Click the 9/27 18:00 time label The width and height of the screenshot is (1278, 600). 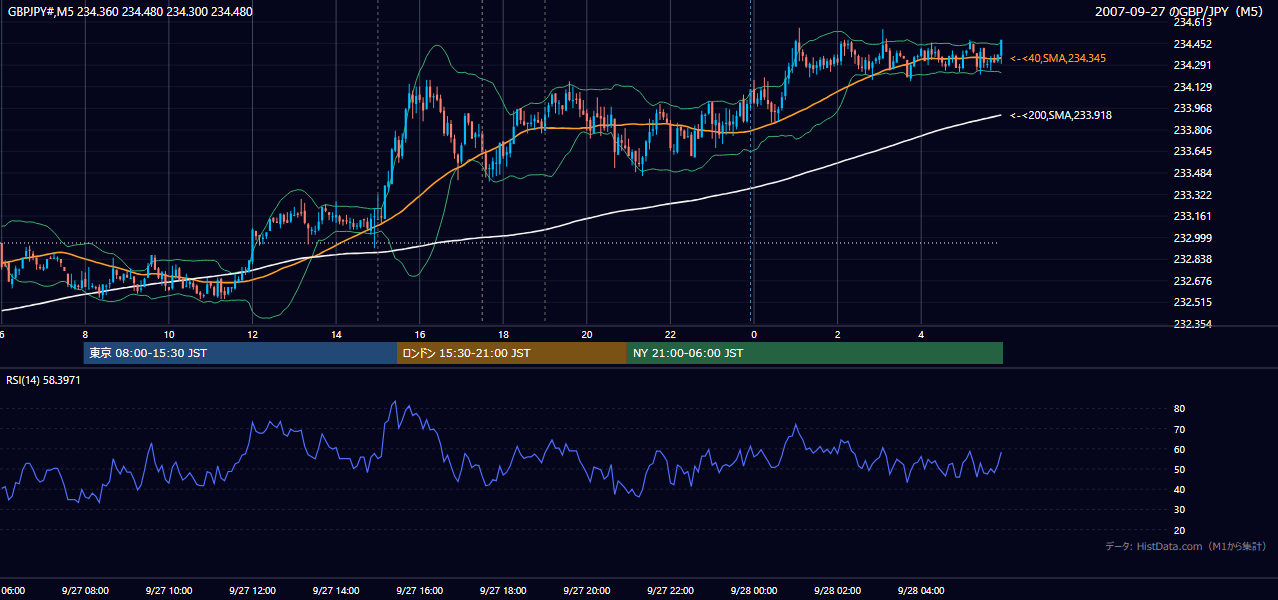[x=503, y=590]
